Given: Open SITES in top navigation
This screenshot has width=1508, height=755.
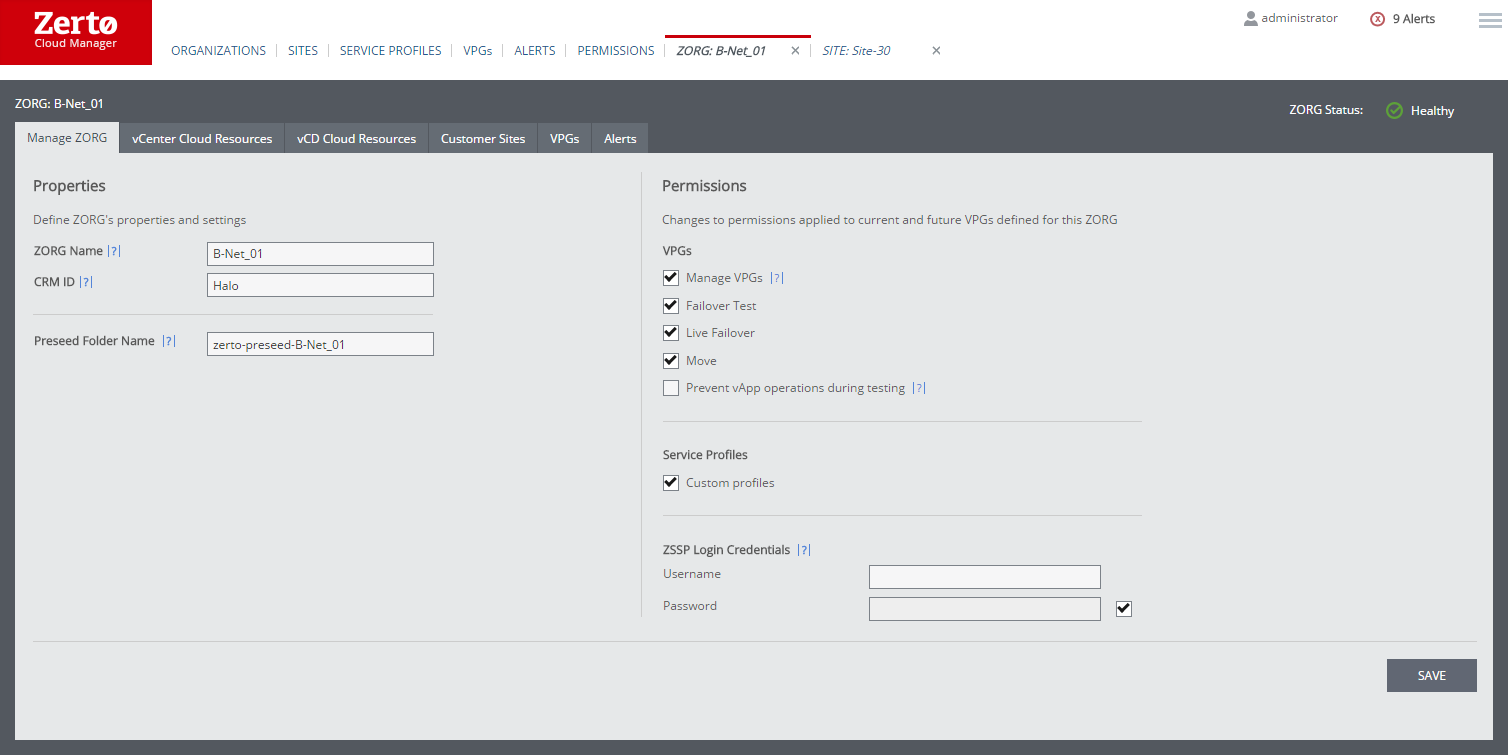Looking at the screenshot, I should coord(303,51).
